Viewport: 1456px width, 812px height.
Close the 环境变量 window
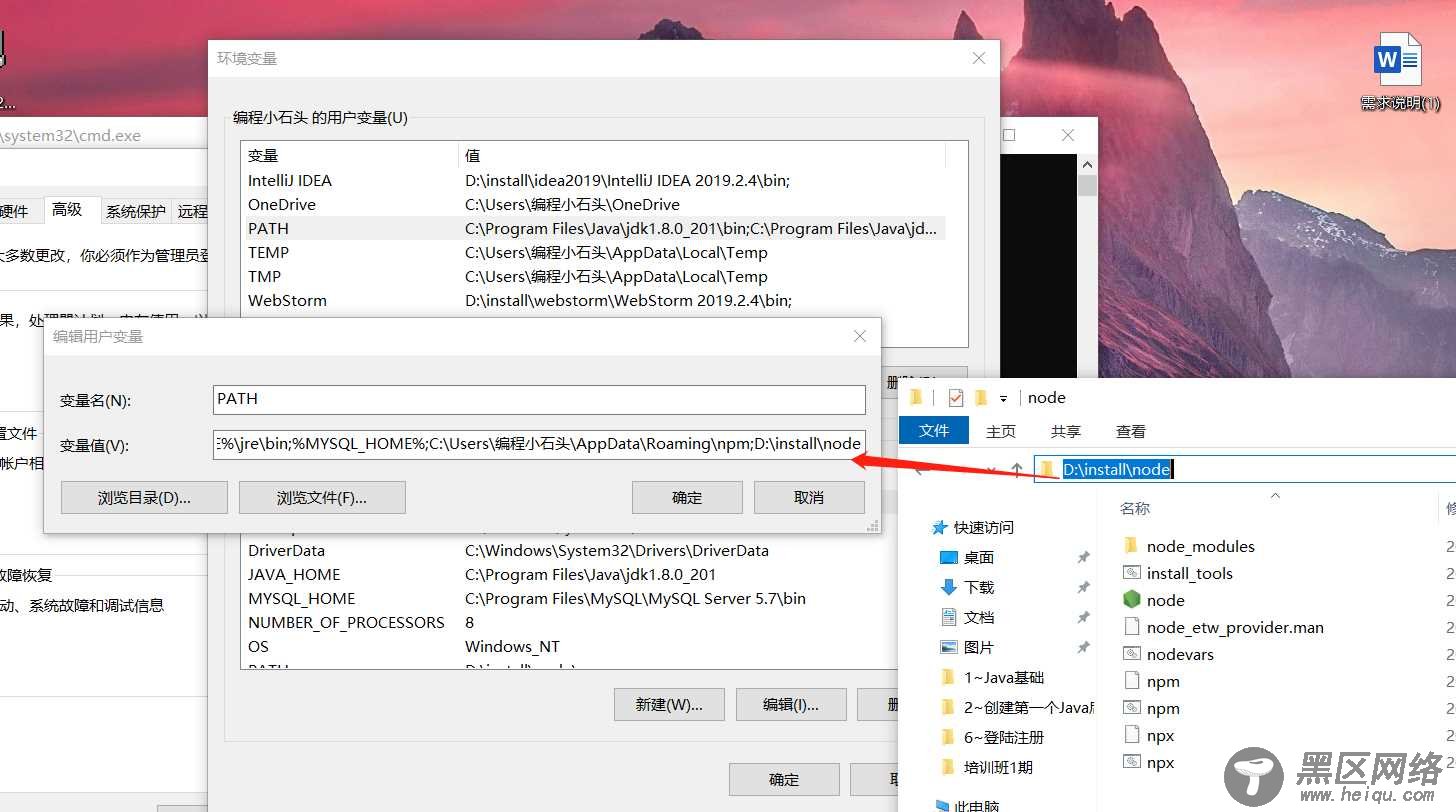(x=979, y=58)
